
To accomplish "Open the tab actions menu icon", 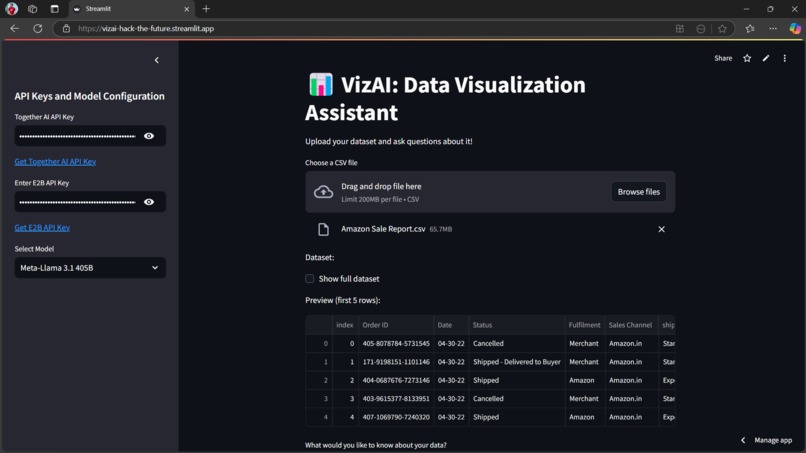I will coord(54,9).
